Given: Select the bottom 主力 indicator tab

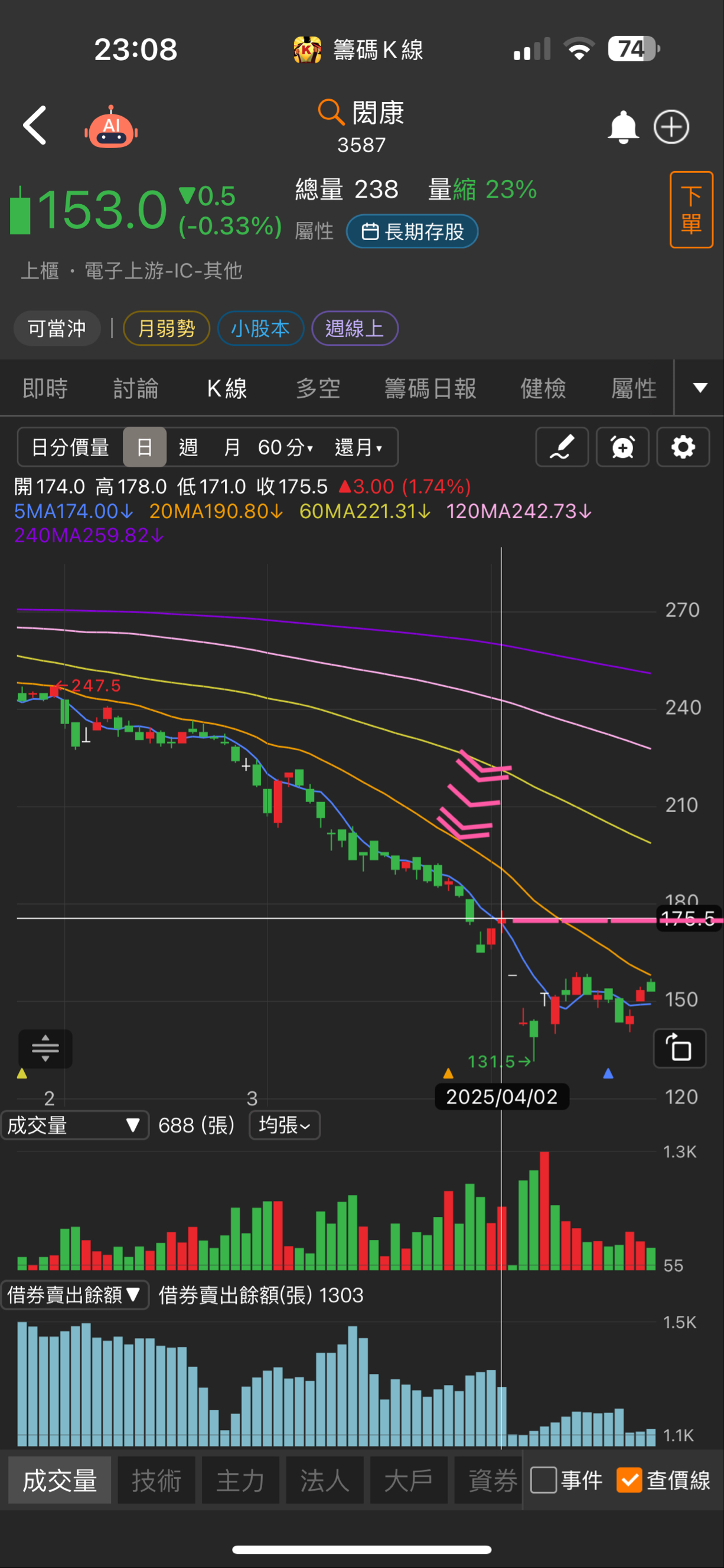Looking at the screenshot, I should (x=240, y=1480).
